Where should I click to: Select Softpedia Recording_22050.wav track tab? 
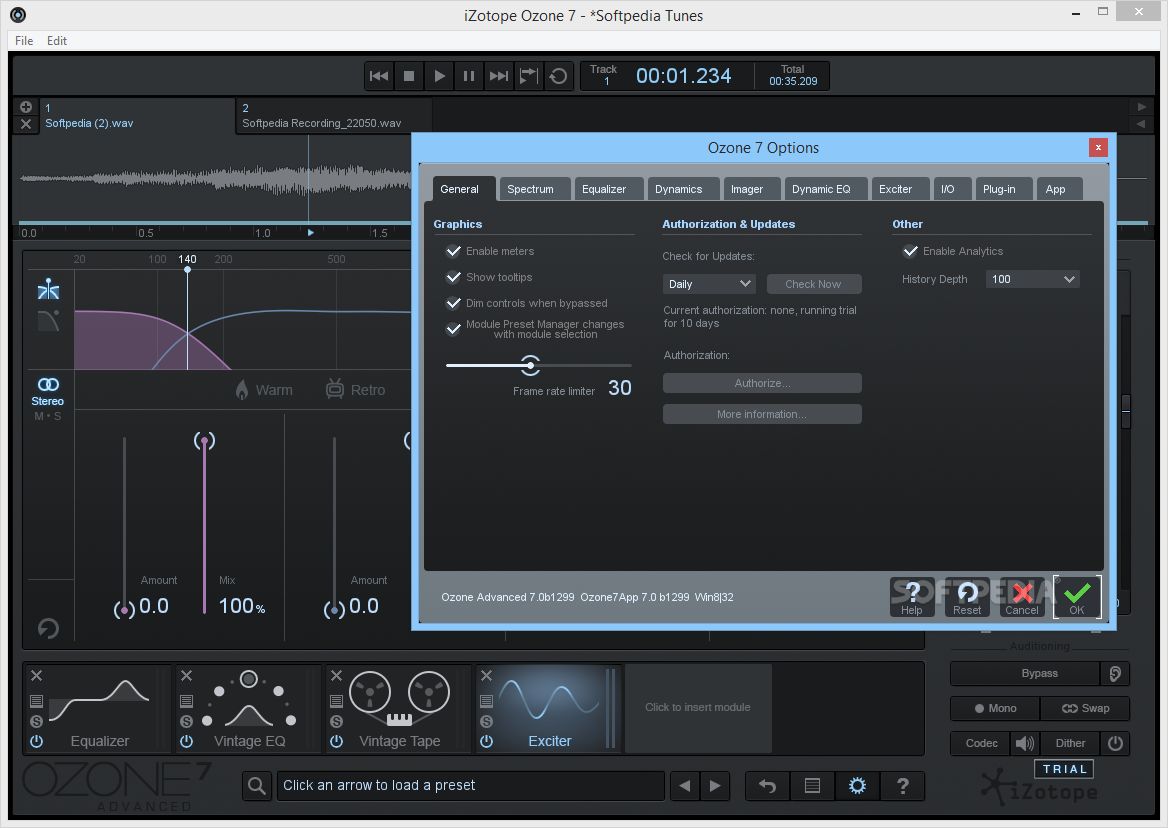pyautogui.click(x=334, y=116)
